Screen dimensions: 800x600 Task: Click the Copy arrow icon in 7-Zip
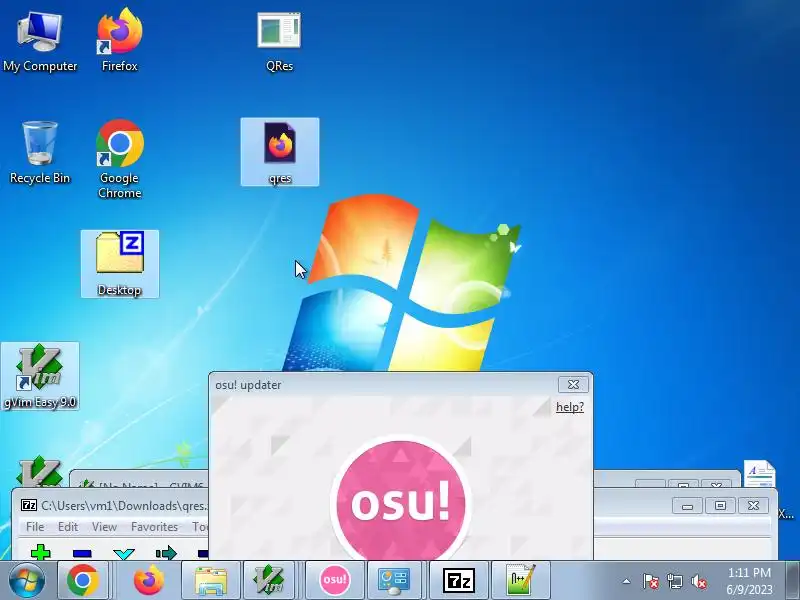[x=166, y=553]
